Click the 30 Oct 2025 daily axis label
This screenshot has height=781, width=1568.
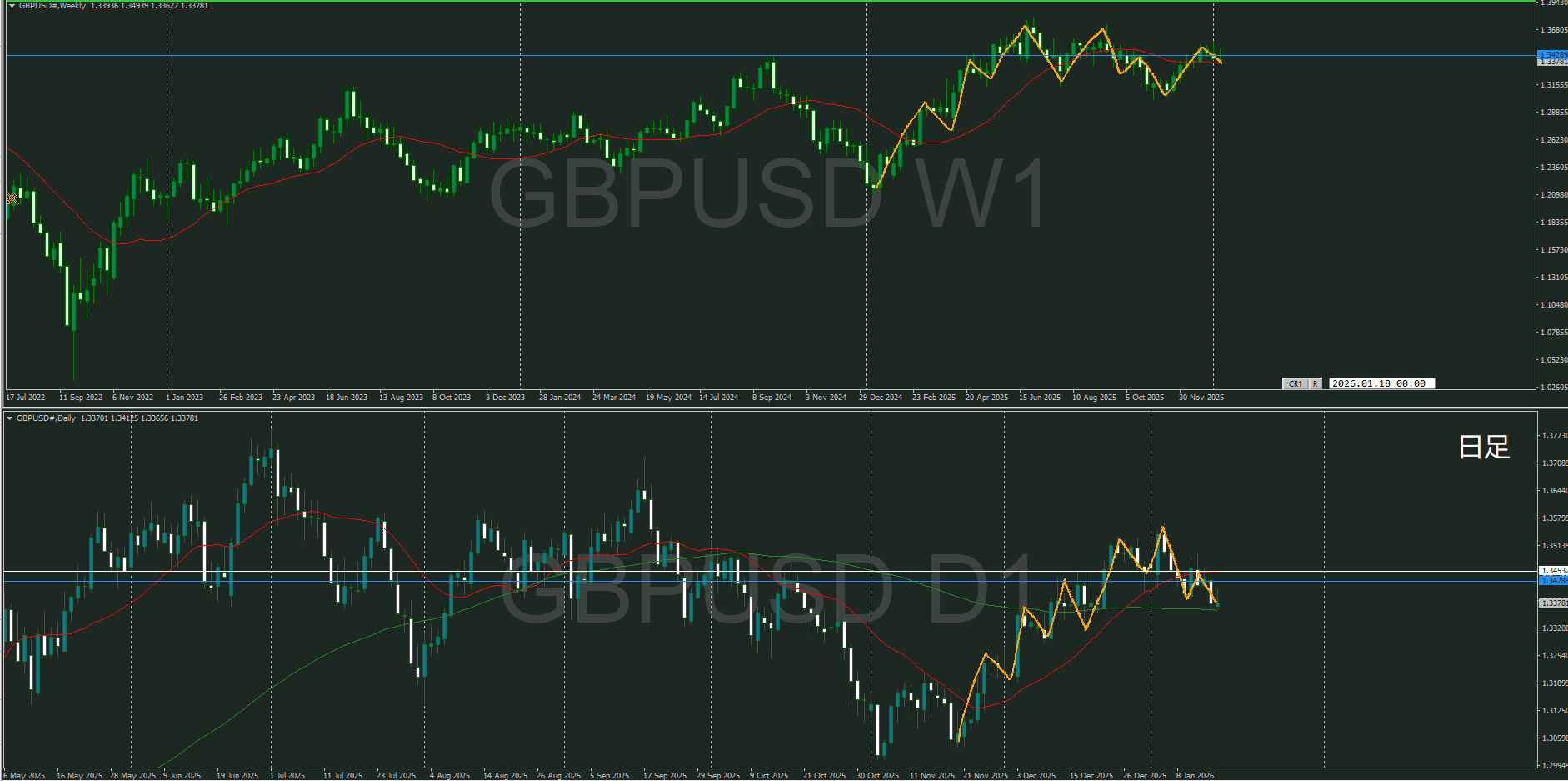tap(877, 776)
